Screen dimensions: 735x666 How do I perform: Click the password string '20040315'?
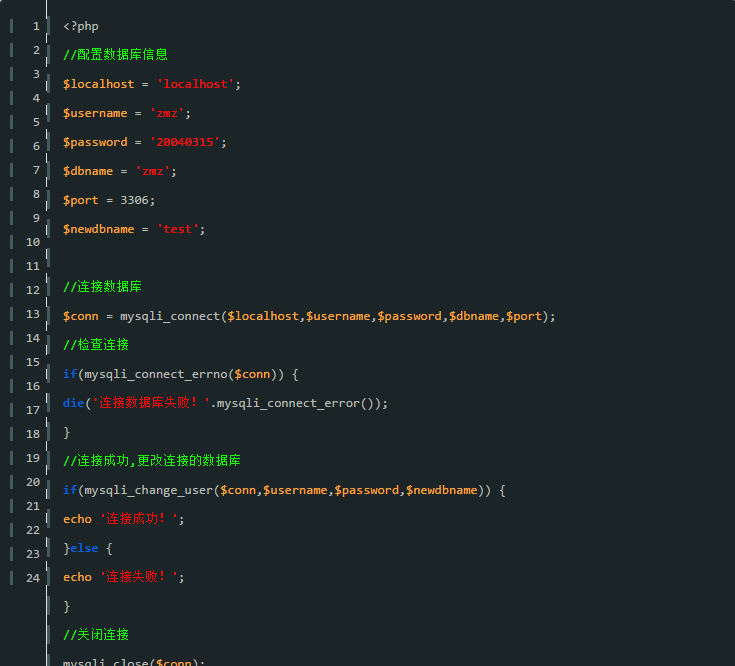tap(185, 142)
